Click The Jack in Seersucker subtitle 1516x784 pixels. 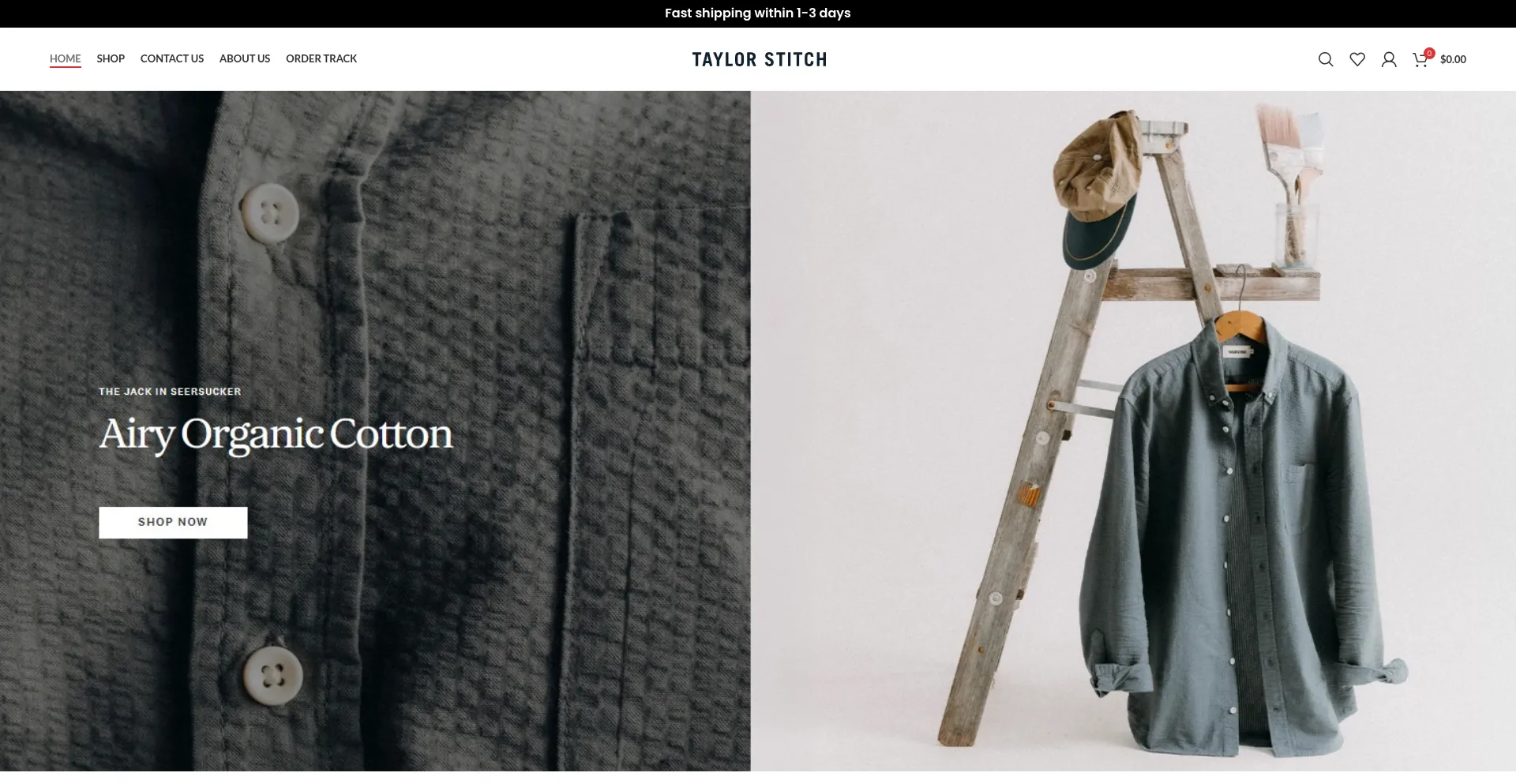click(170, 392)
